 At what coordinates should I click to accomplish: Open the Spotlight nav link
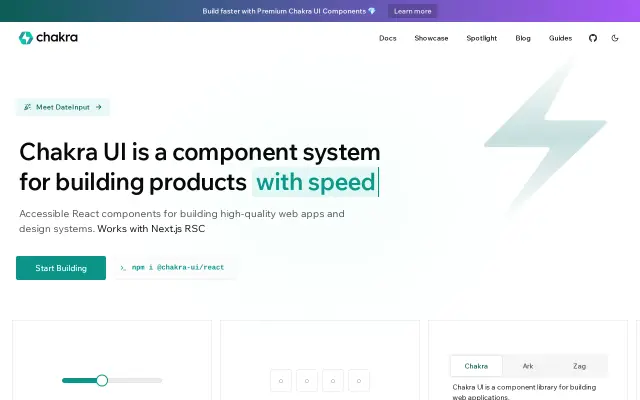click(x=481, y=38)
